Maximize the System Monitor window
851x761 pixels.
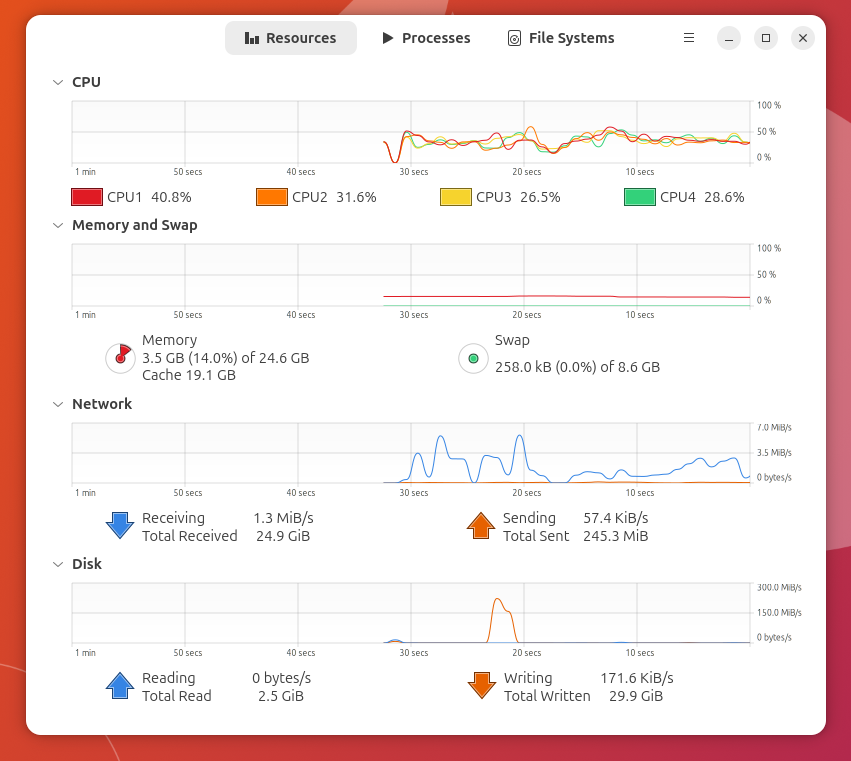pyautogui.click(x=766, y=38)
